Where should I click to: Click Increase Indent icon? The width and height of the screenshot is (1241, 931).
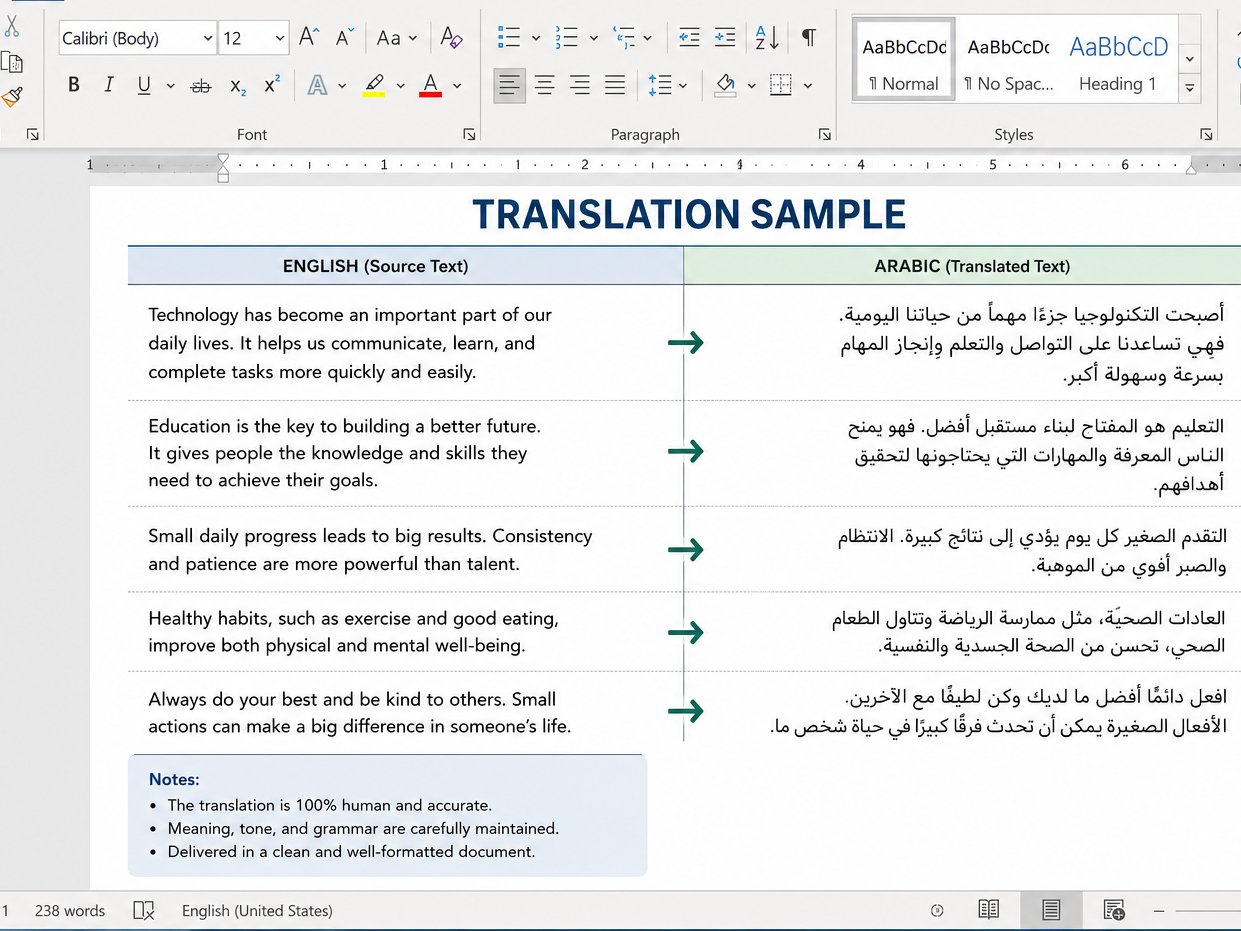coord(725,38)
